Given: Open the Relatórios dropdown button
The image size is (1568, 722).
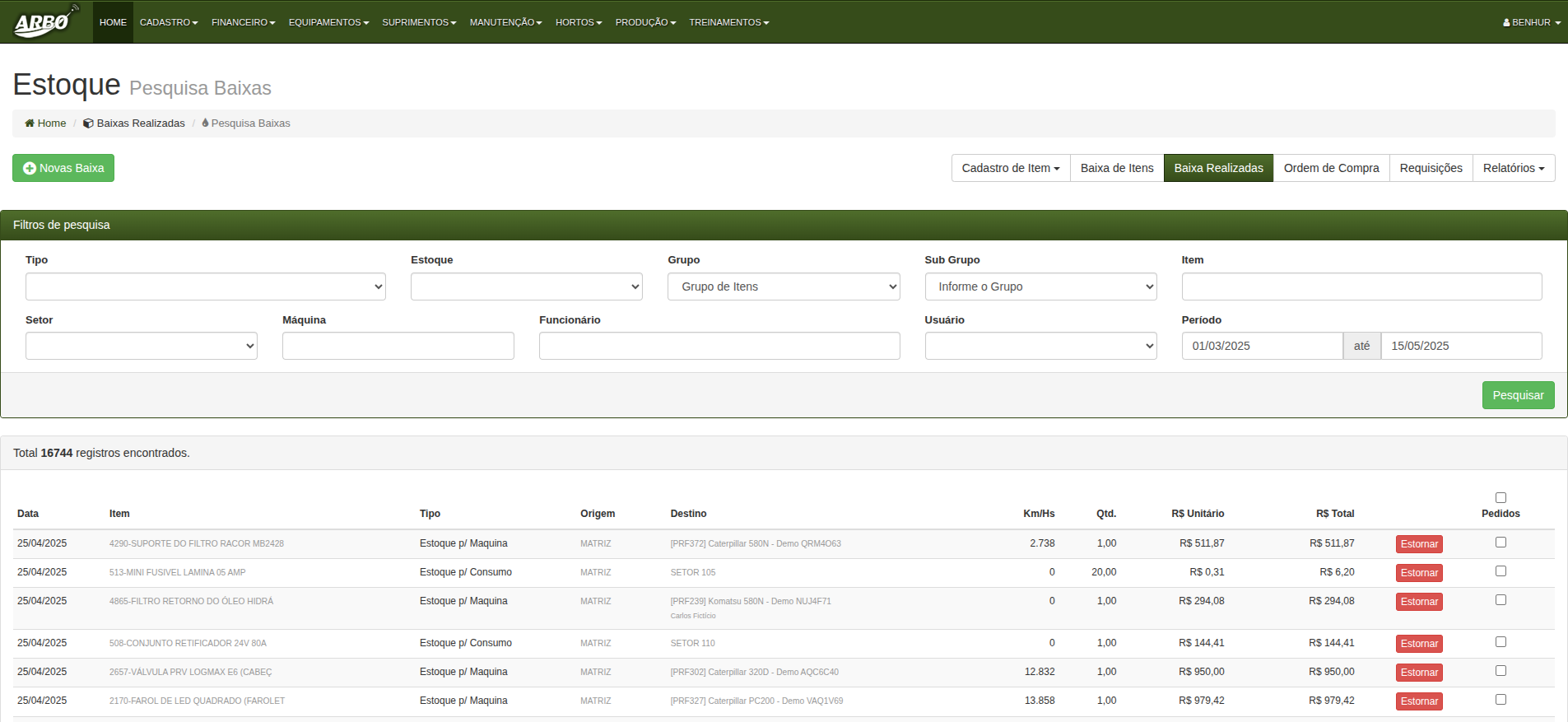Looking at the screenshot, I should [1513, 168].
